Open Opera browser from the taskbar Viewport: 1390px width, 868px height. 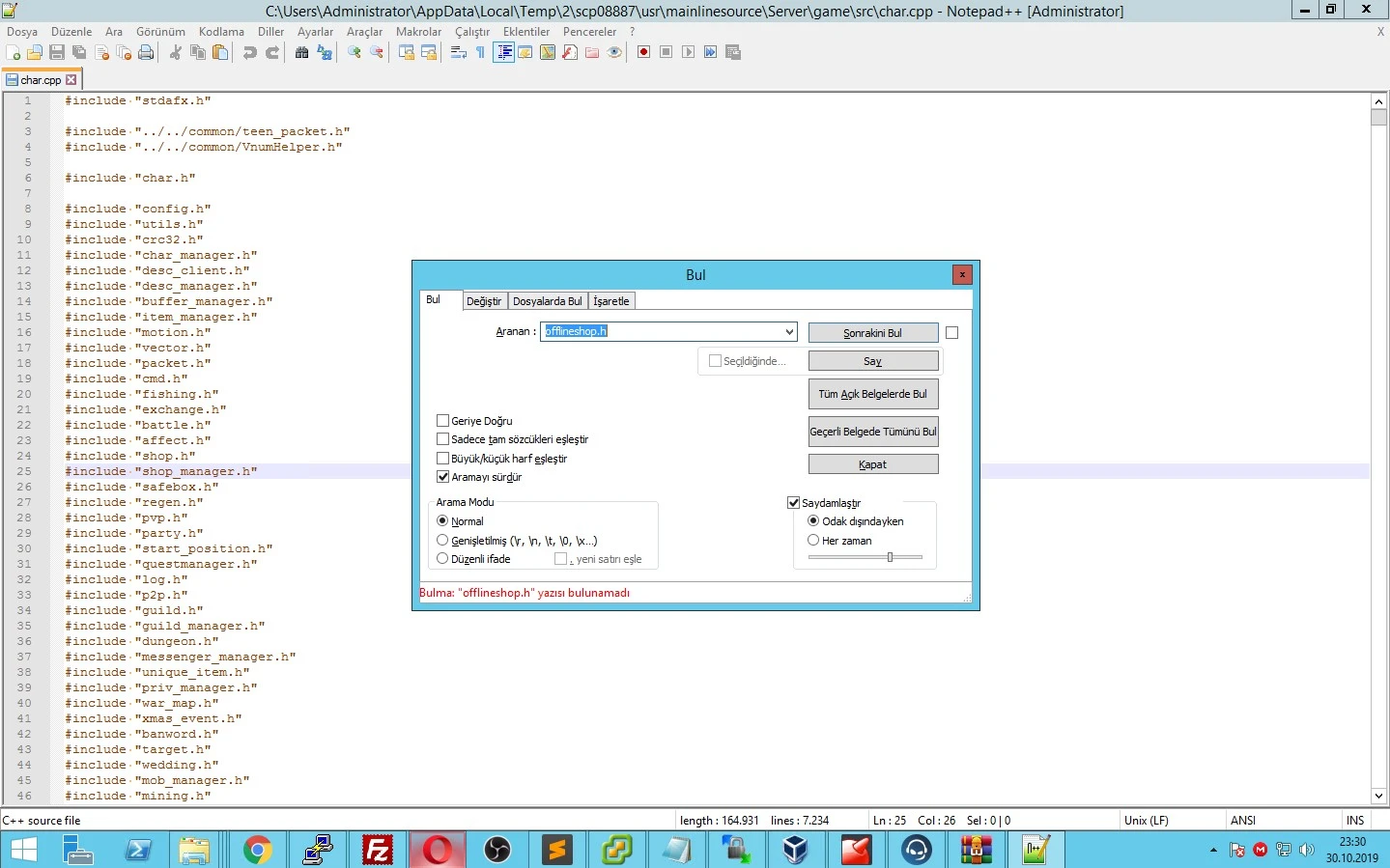(x=437, y=850)
